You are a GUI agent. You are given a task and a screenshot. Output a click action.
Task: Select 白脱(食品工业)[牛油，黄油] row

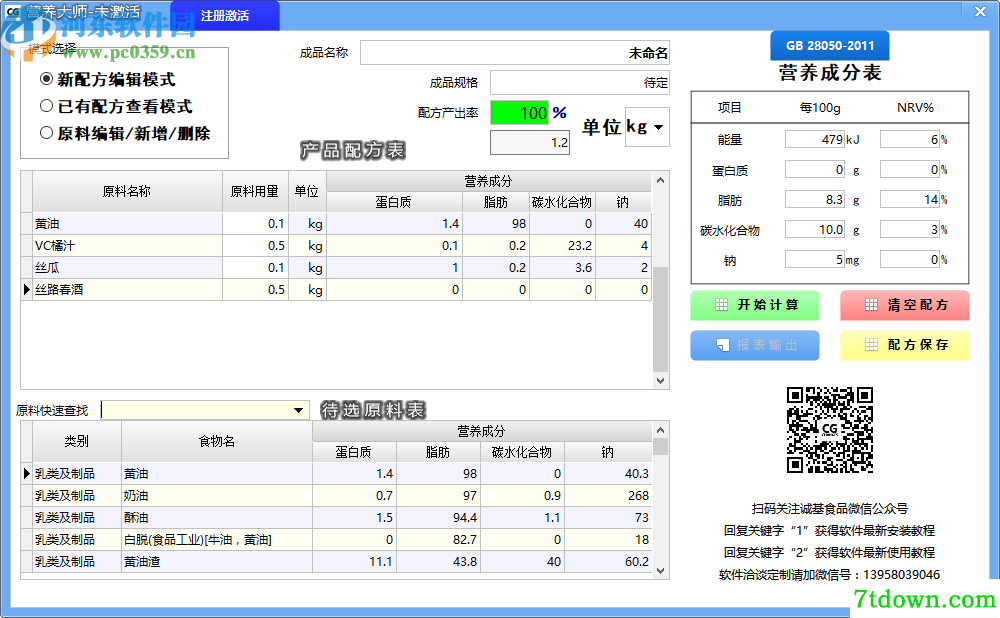pos(336,540)
